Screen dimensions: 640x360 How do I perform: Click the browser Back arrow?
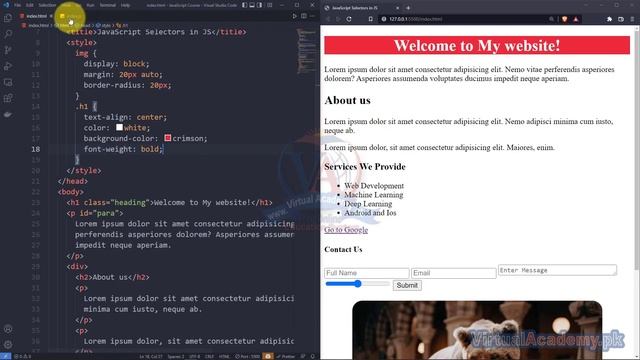(x=328, y=19)
